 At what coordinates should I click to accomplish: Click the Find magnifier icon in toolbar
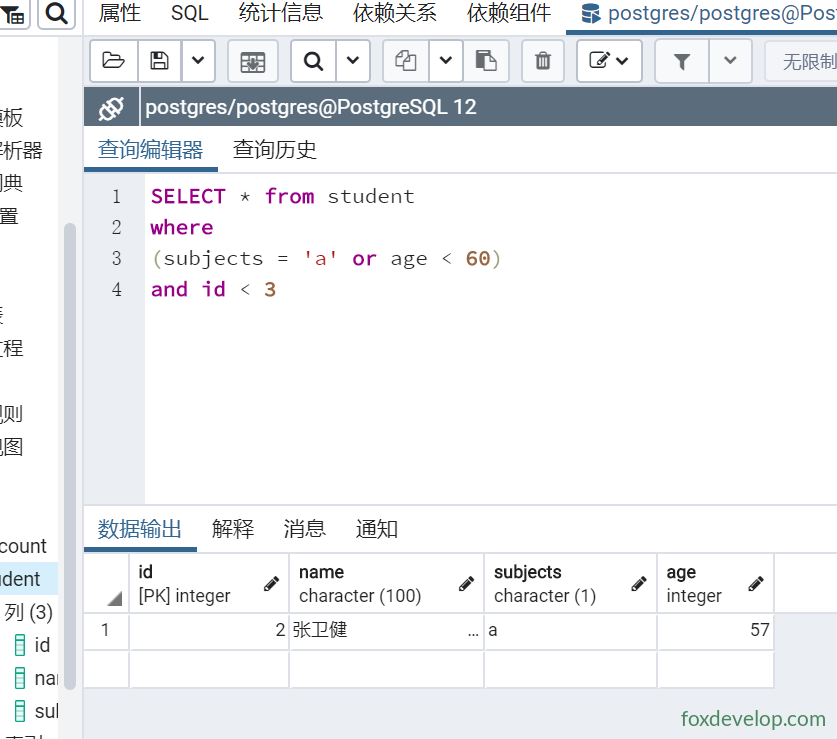tap(313, 61)
